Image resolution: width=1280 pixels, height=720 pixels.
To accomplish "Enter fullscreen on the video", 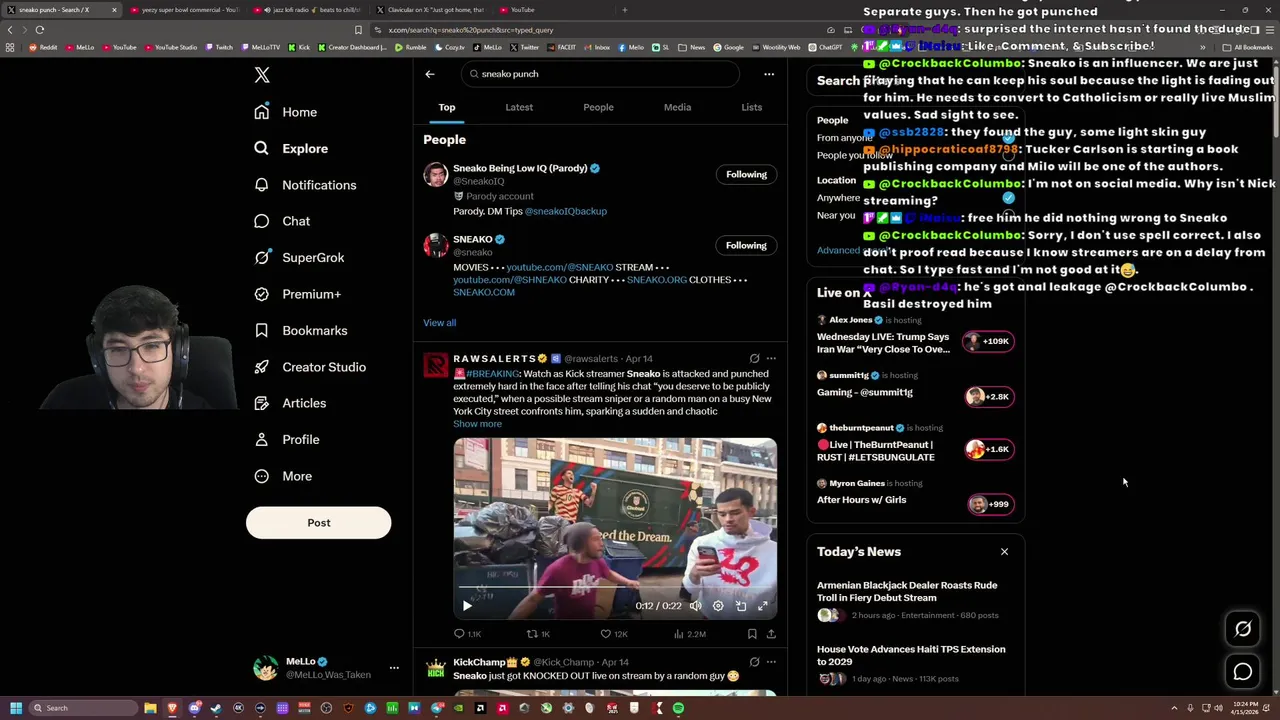I will 763,605.
